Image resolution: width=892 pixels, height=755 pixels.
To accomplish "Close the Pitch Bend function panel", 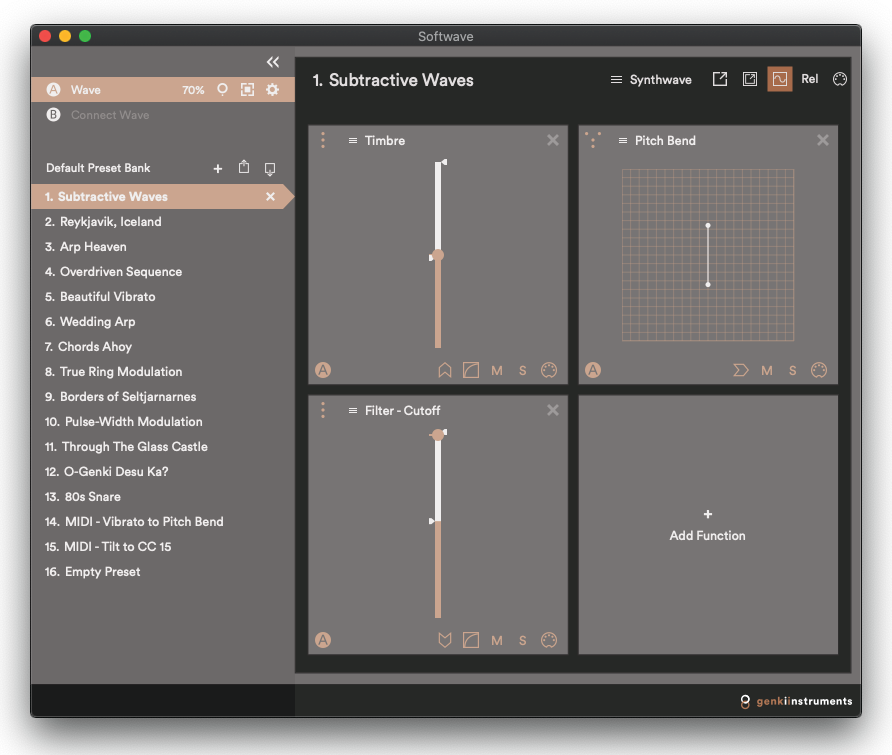I will 823,140.
